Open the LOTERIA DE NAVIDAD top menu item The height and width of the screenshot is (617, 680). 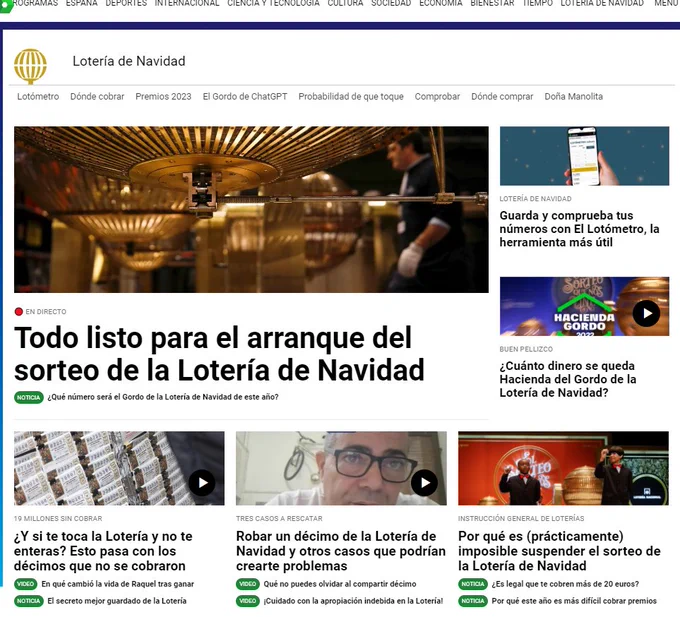602,4
